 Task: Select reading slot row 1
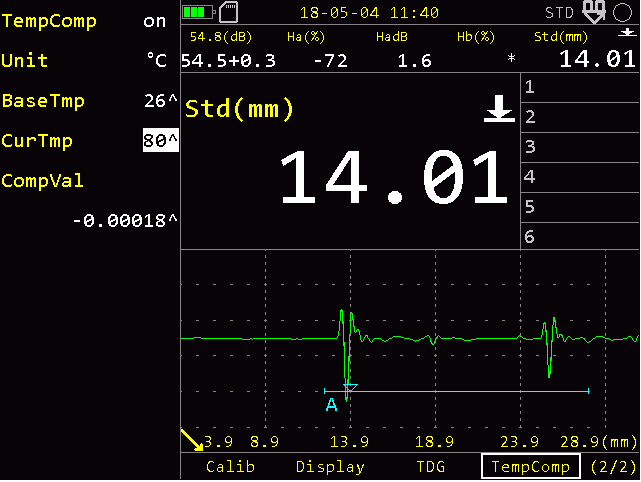(x=580, y=87)
